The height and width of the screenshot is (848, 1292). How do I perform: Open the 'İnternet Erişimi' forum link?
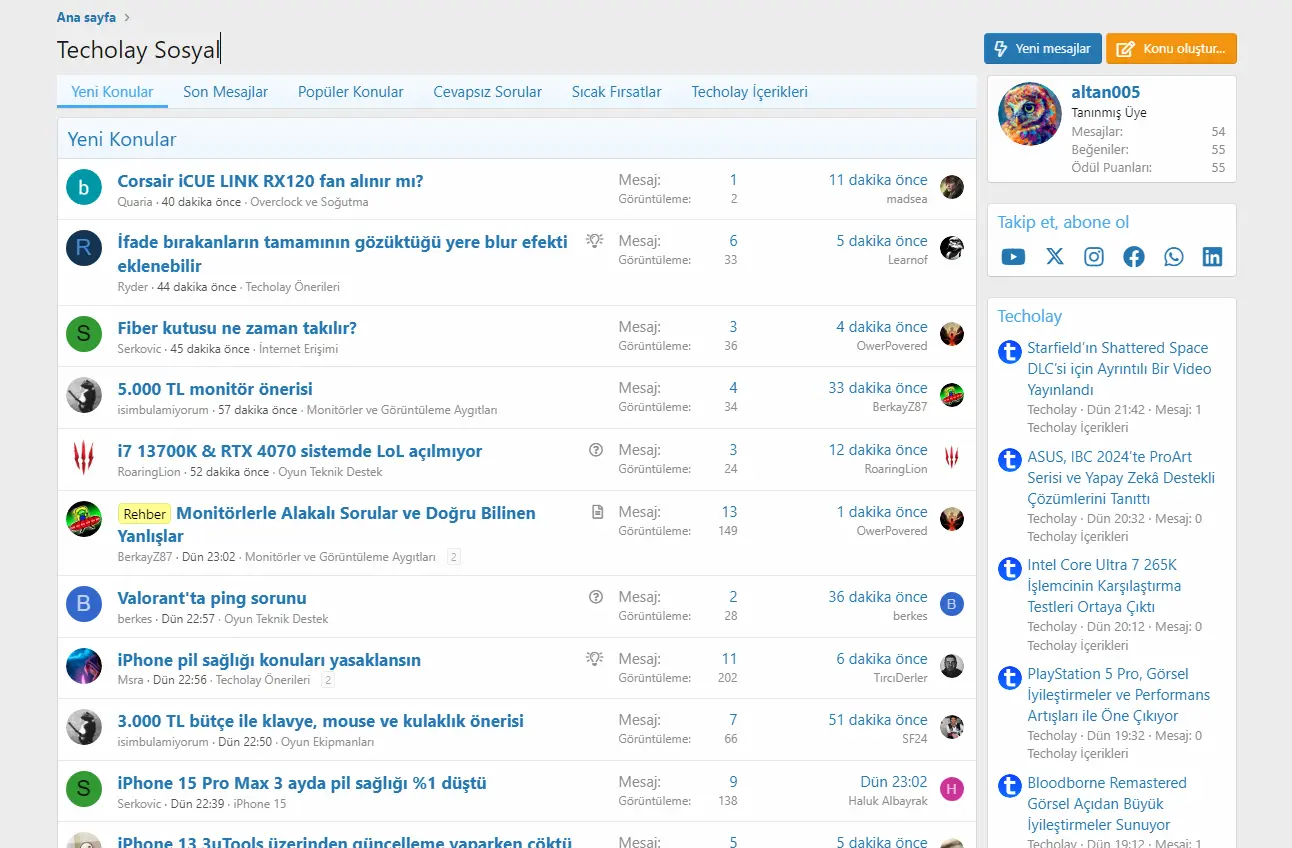click(x=298, y=349)
